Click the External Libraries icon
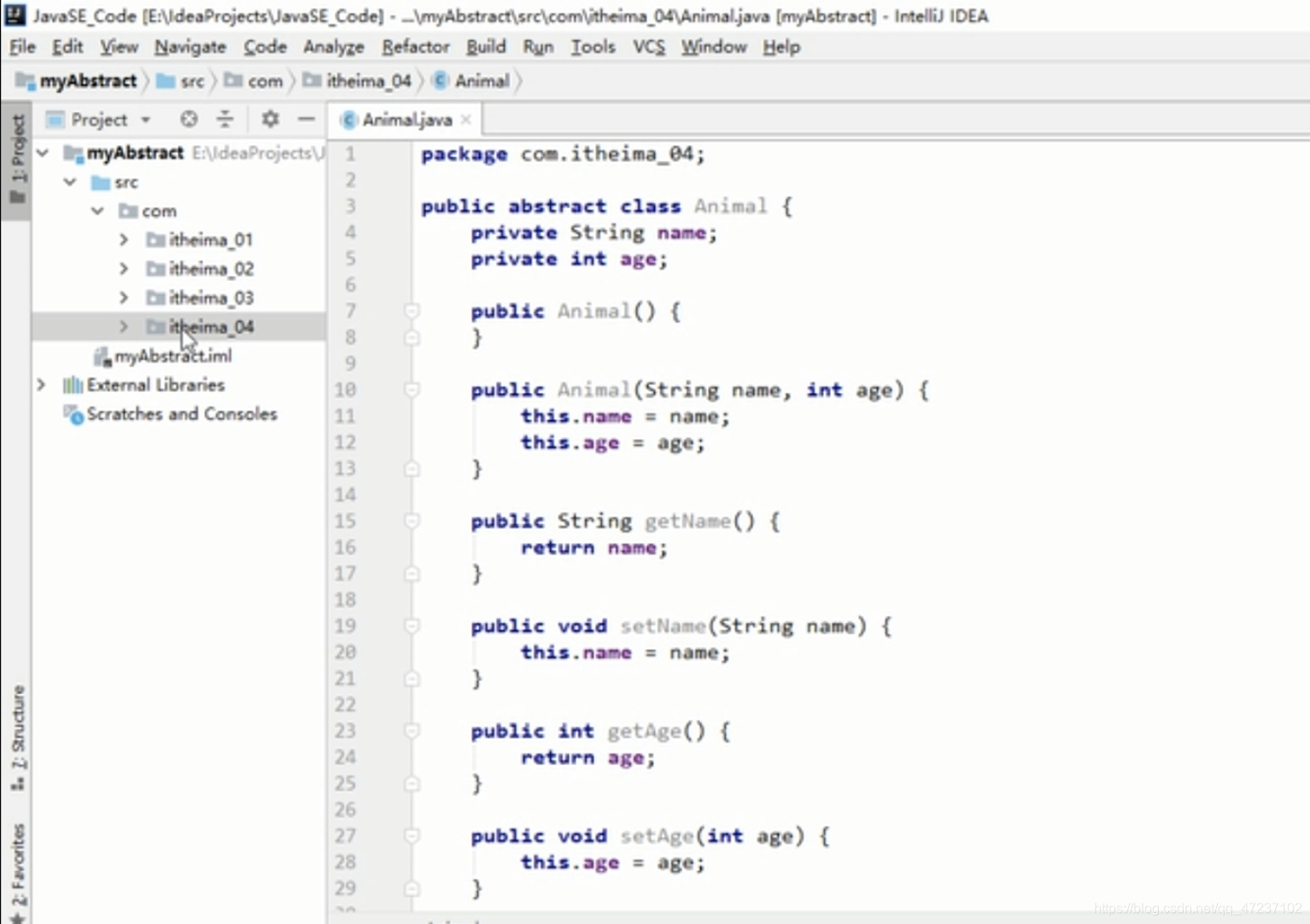Image resolution: width=1310 pixels, height=924 pixels. [73, 385]
